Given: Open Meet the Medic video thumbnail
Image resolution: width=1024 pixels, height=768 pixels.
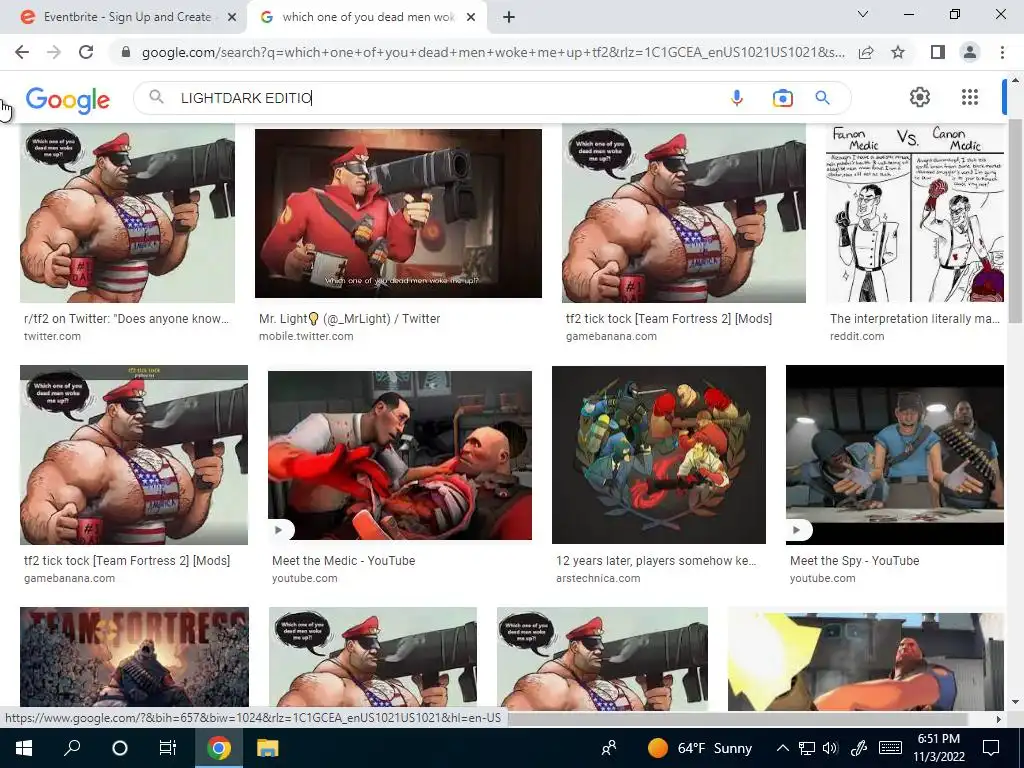Looking at the screenshot, I should tap(400, 455).
